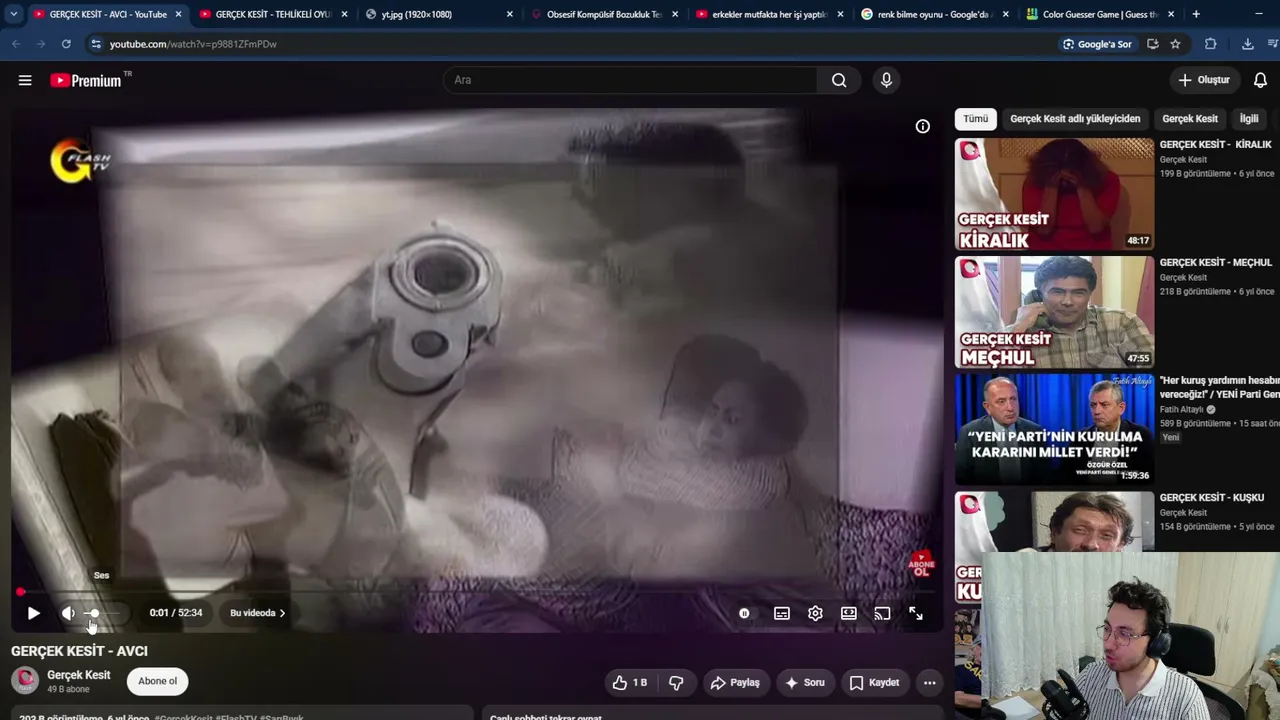Switch to "renk bilme oyunu" Google tab

pyautogui.click(x=935, y=14)
